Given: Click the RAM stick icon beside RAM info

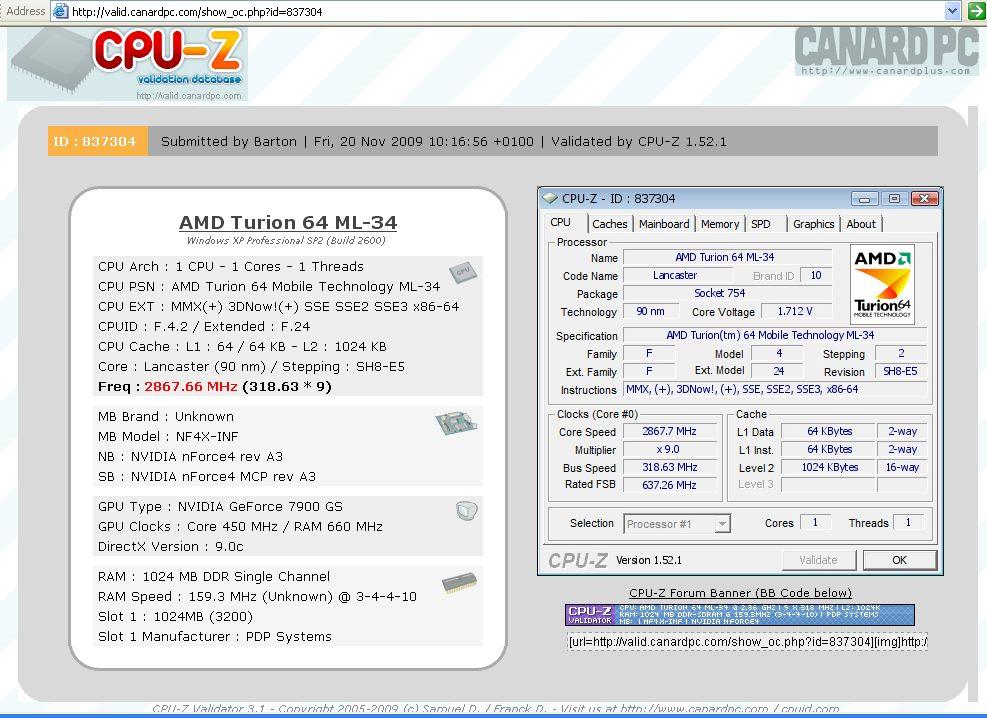Looking at the screenshot, I should [x=459, y=583].
